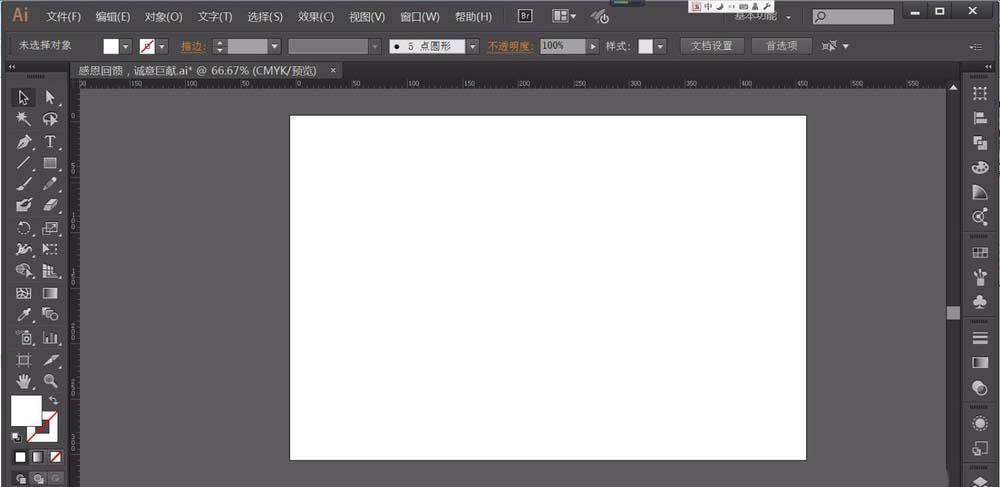Reset to default fill and stroke
Viewport: 1000px width, 487px height.
click(16, 437)
